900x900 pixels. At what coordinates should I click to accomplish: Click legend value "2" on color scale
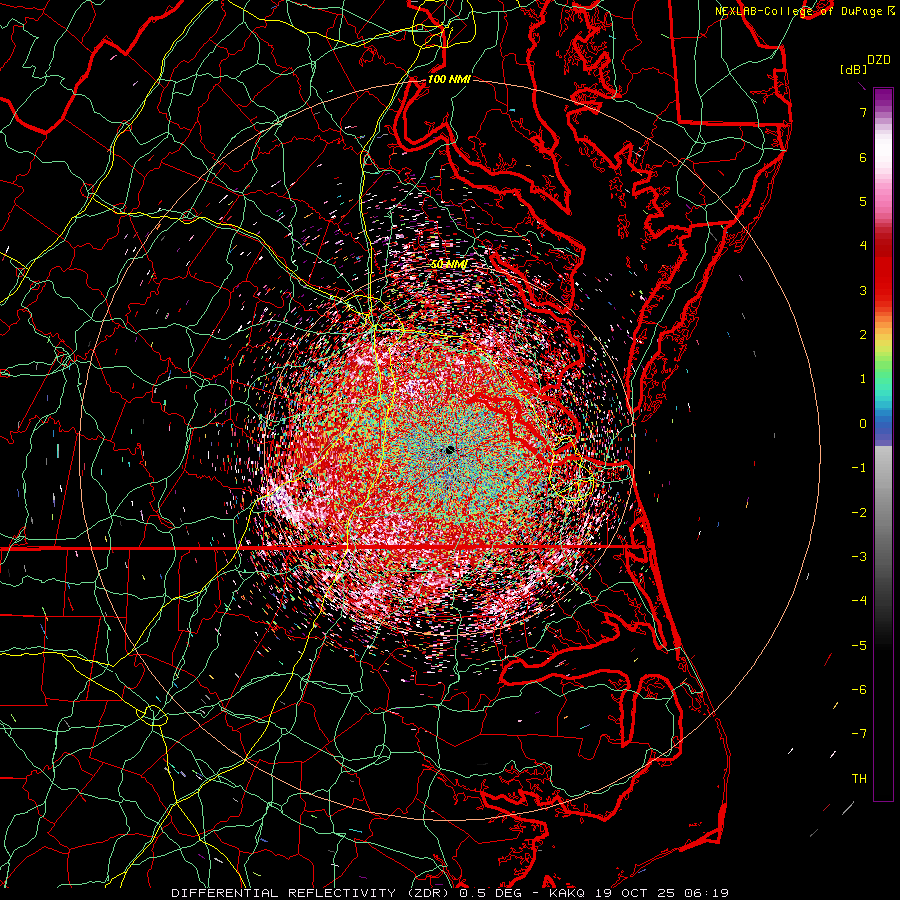863,335
